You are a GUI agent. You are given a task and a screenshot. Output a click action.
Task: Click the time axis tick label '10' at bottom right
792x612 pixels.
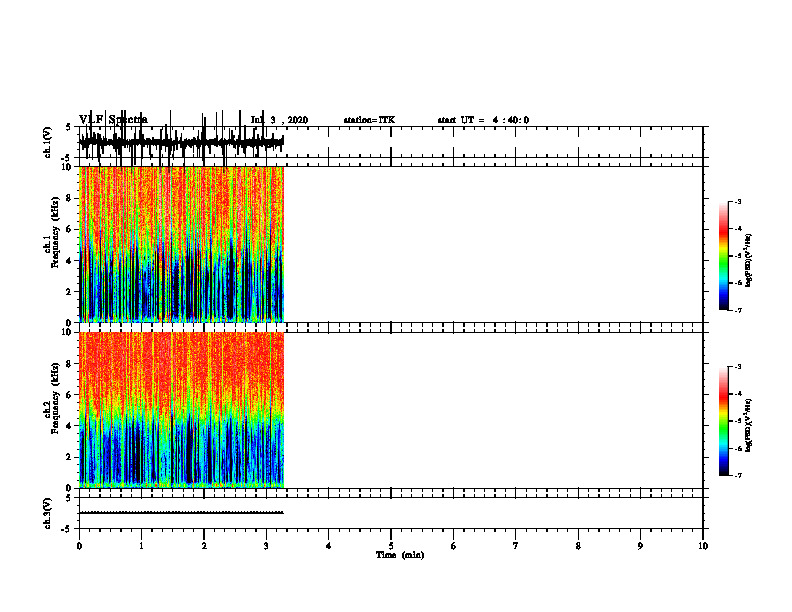click(x=703, y=545)
